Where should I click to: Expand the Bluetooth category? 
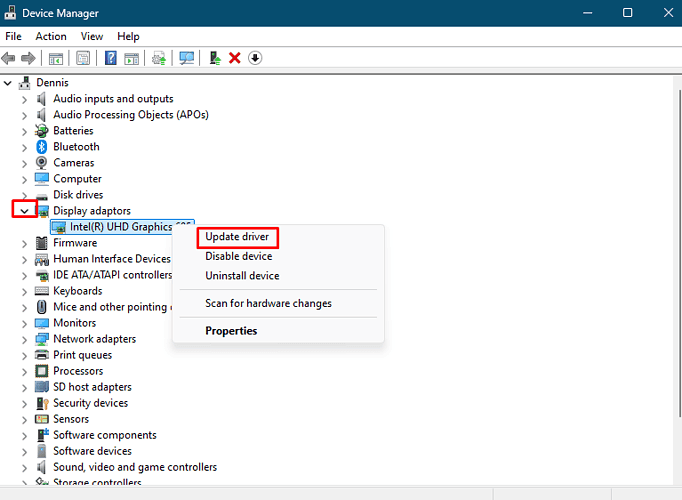tap(24, 148)
